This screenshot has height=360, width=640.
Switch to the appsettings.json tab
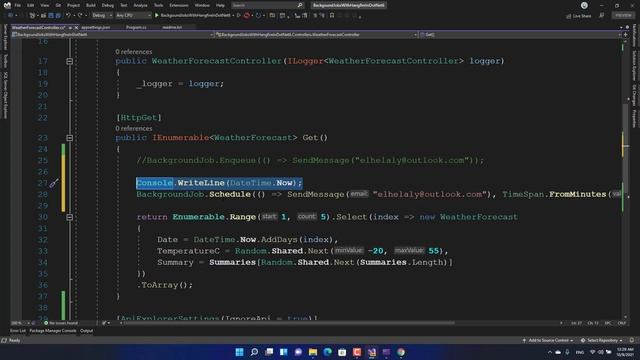pyautogui.click(x=96, y=27)
